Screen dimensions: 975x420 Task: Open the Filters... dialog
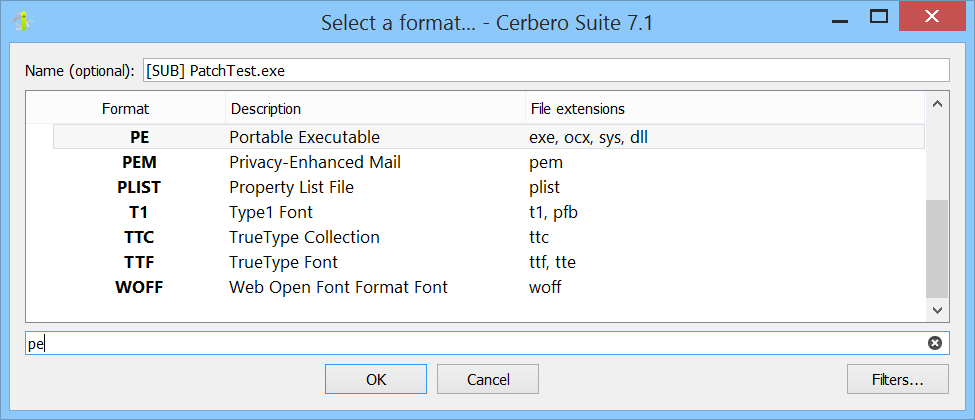pyautogui.click(x=897, y=379)
